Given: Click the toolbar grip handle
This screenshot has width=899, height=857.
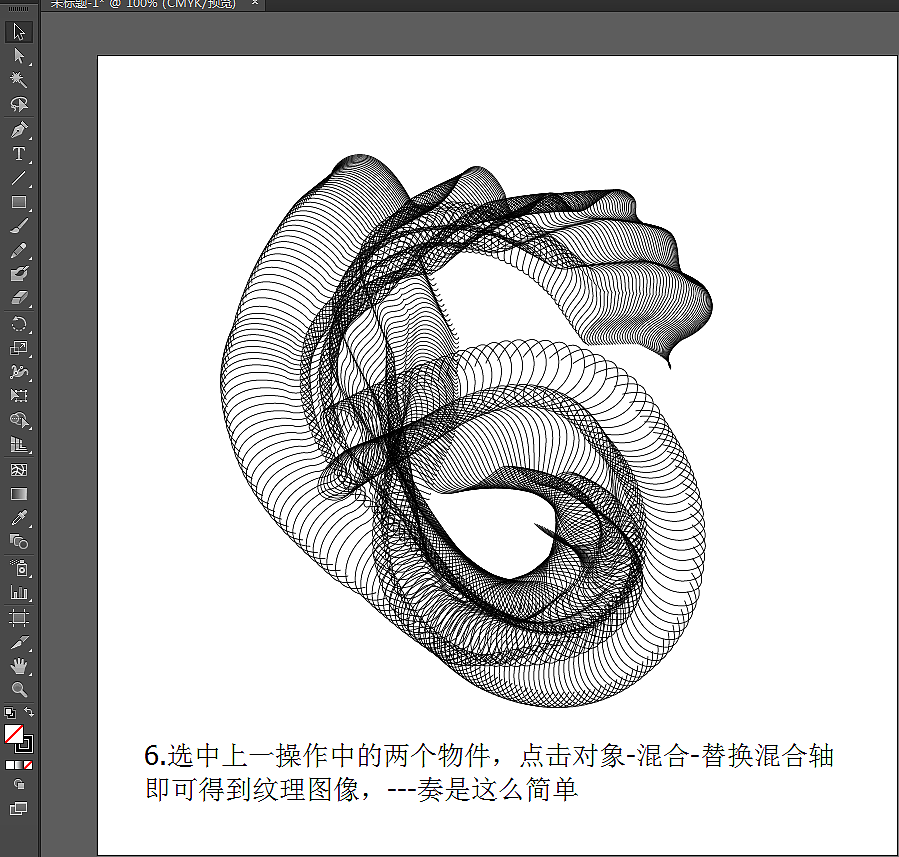Looking at the screenshot, I should coord(18,9).
